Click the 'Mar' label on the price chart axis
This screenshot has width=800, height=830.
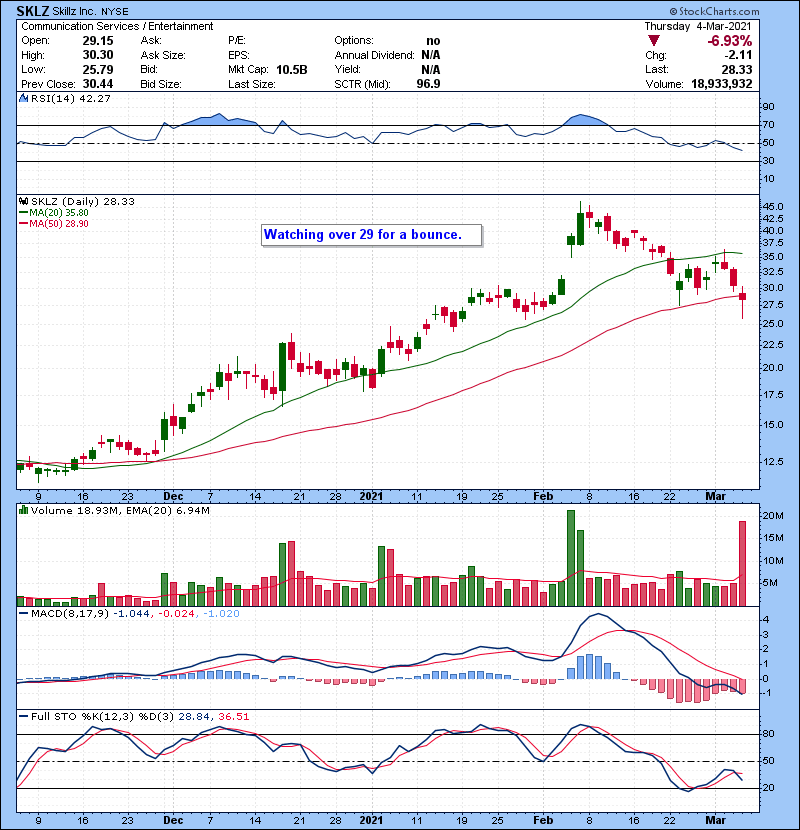pyautogui.click(x=715, y=496)
